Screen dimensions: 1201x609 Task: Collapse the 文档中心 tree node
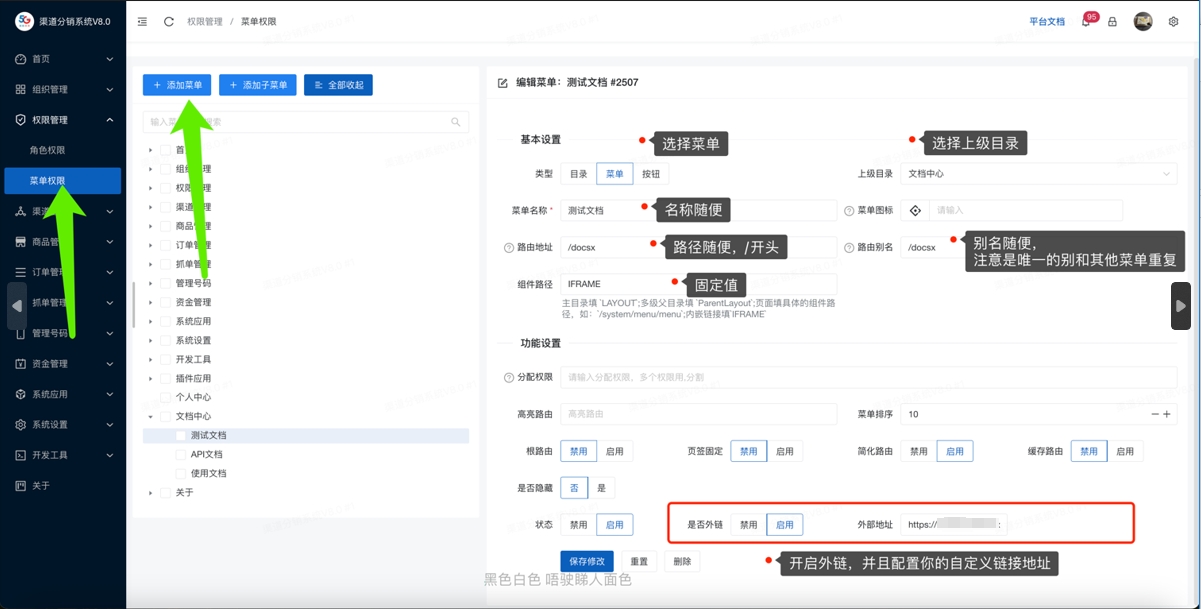pos(151,416)
